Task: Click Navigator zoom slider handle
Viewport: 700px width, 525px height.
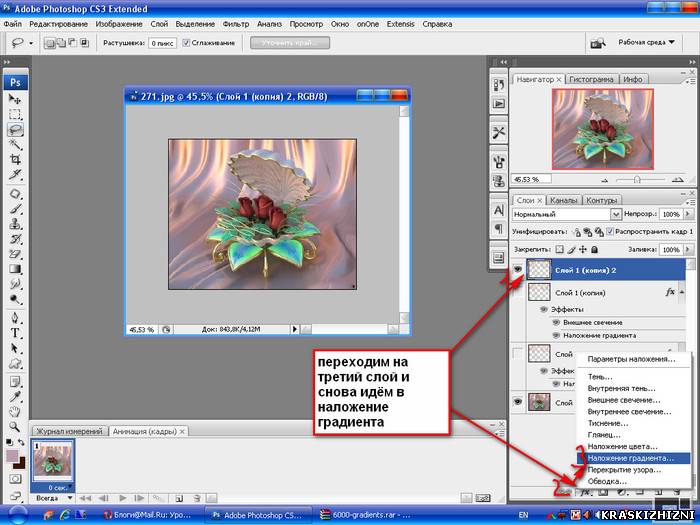Action: pyautogui.click(x=637, y=179)
